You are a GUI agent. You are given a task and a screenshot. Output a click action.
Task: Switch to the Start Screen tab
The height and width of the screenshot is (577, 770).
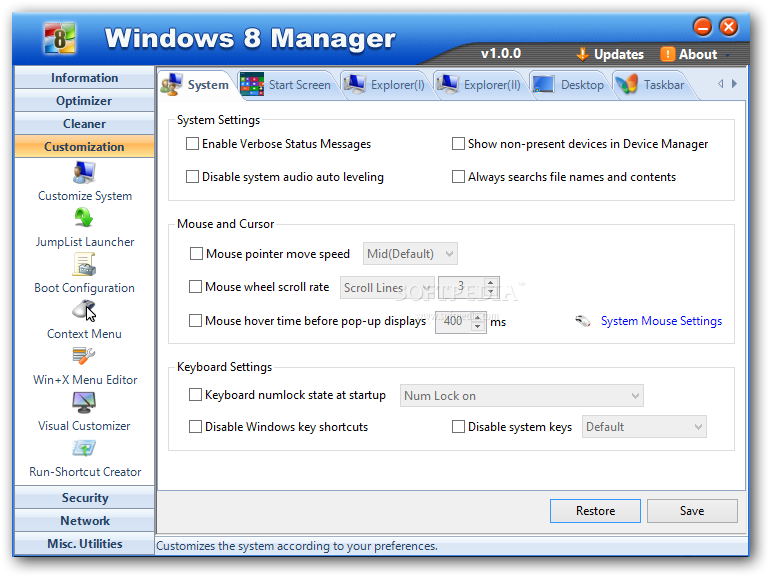coord(287,85)
